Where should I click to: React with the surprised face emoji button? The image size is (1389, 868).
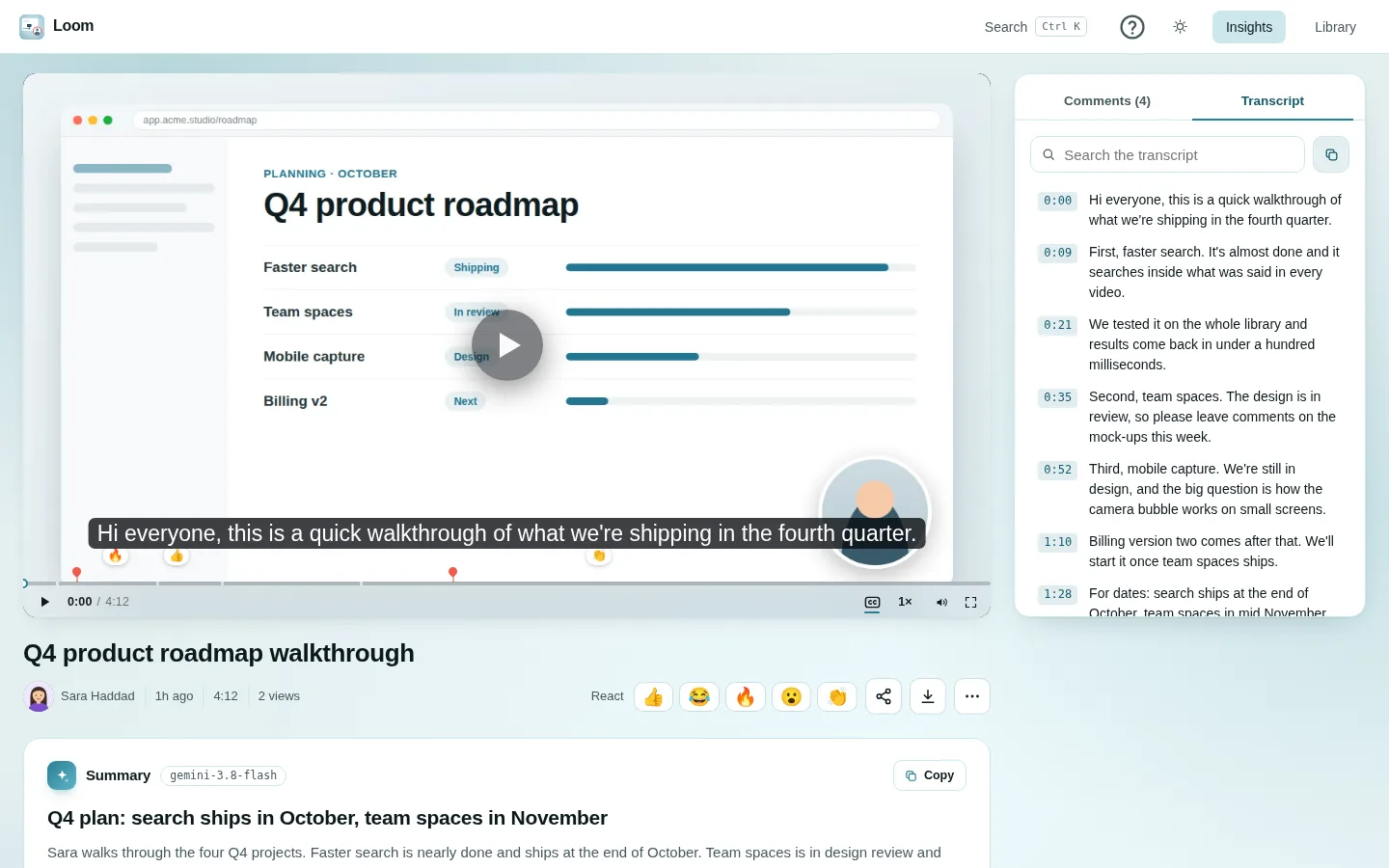pyautogui.click(x=791, y=696)
